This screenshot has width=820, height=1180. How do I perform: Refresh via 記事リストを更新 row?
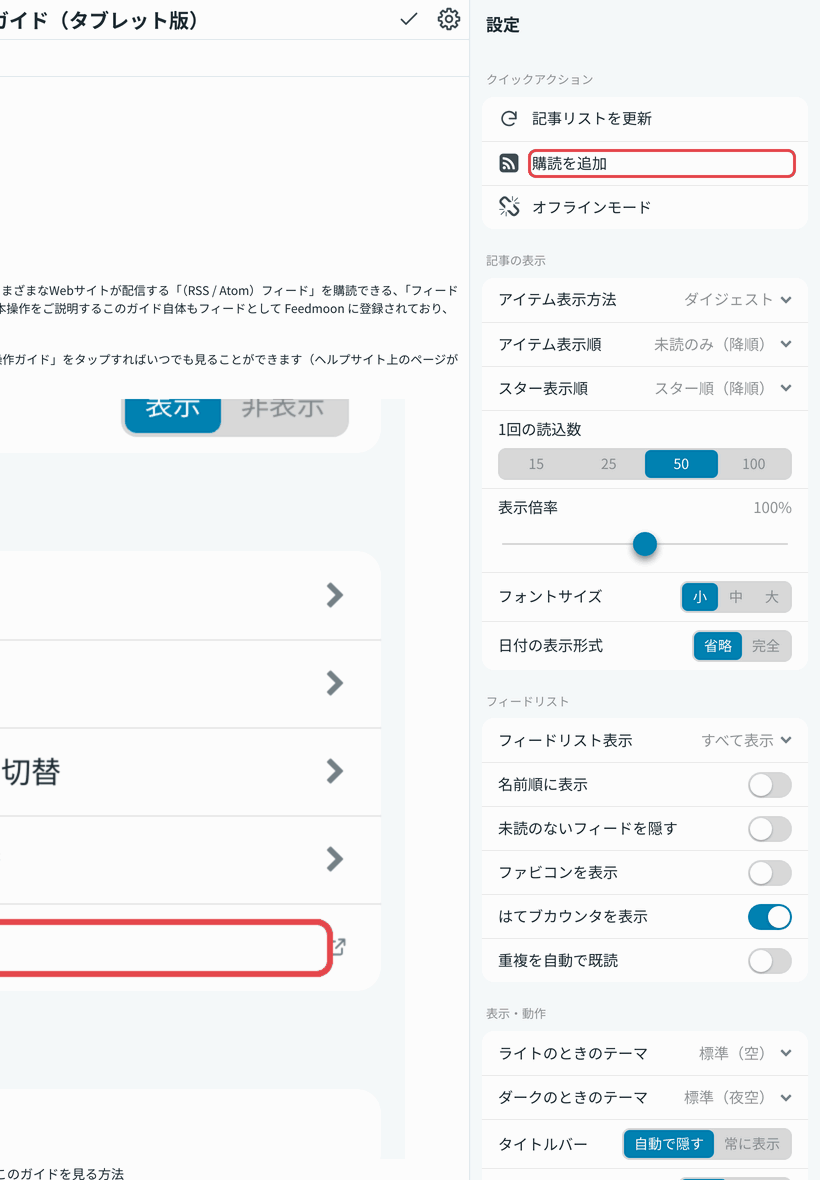645,119
